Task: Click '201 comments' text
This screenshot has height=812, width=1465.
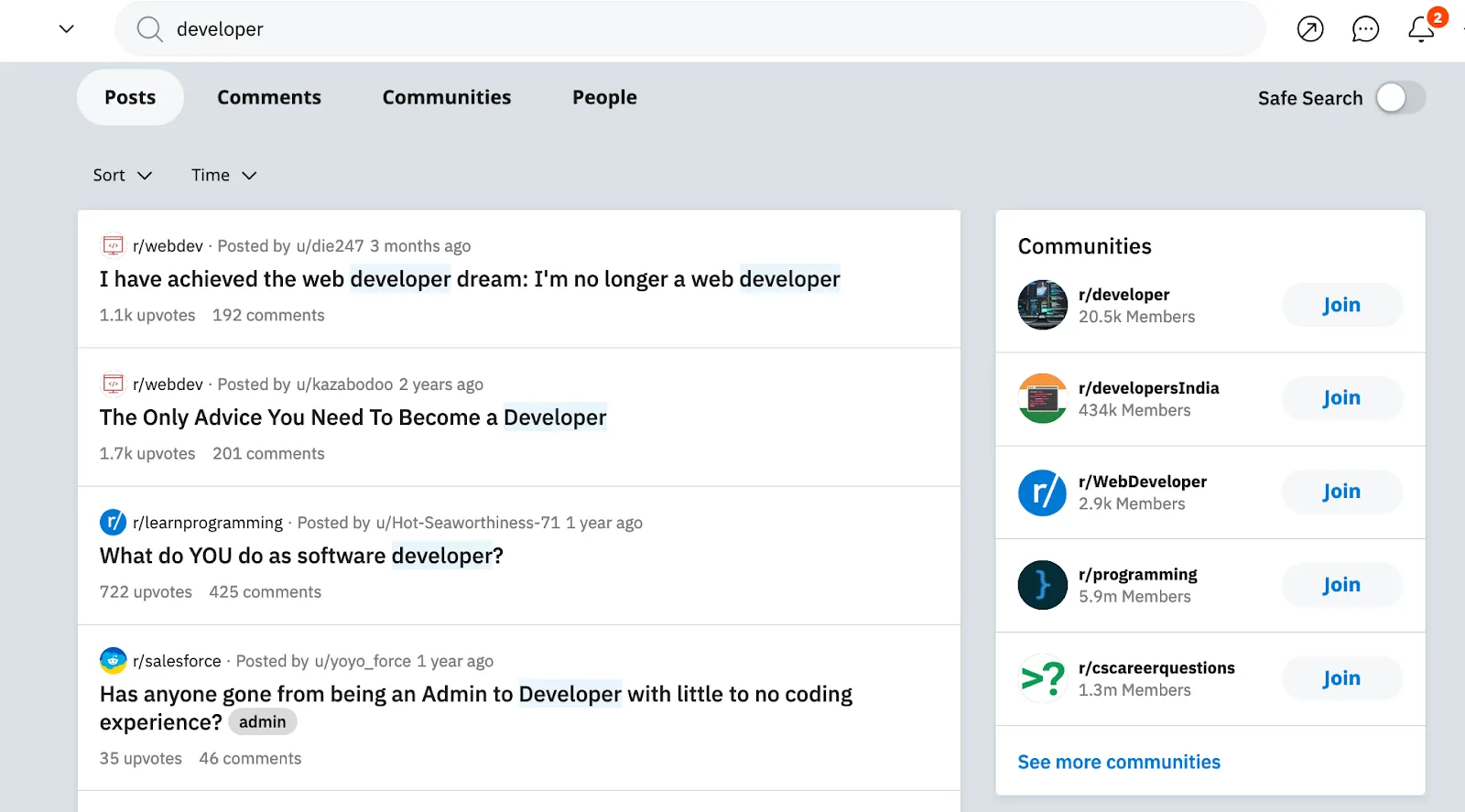Action: [268, 453]
